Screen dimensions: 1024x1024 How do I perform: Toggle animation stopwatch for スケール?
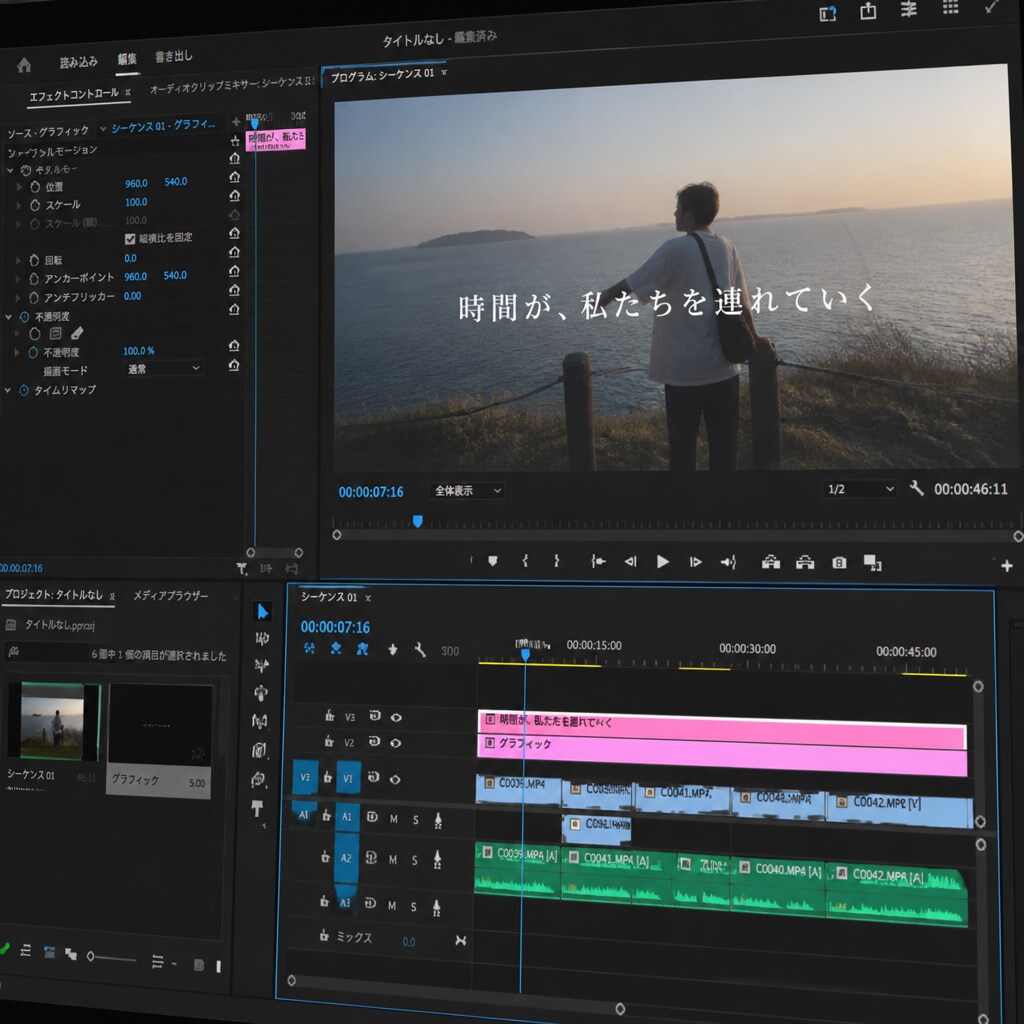(x=35, y=205)
